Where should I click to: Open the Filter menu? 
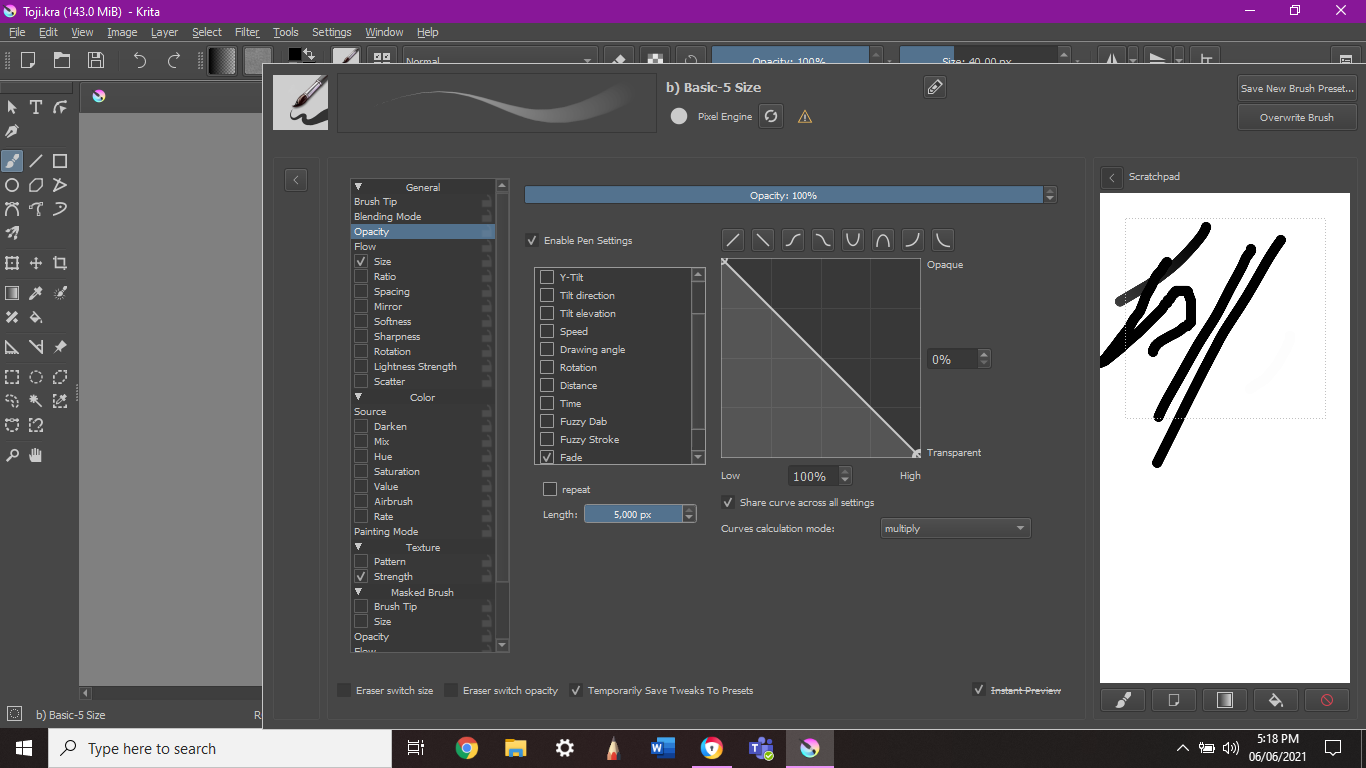coord(247,32)
